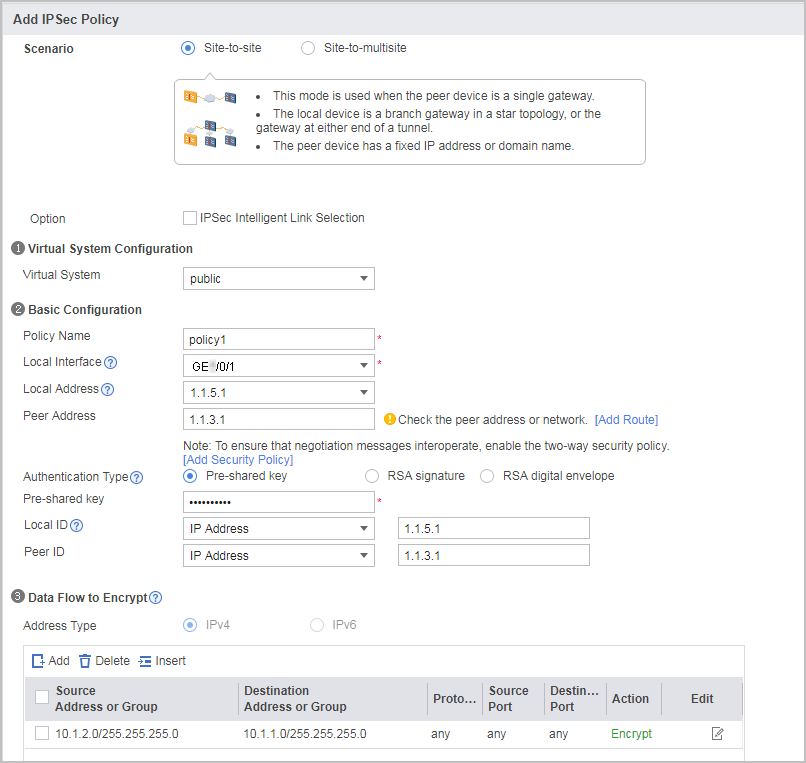Click the Insert row icon
Image resolution: width=806 pixels, height=763 pixels.
145,661
